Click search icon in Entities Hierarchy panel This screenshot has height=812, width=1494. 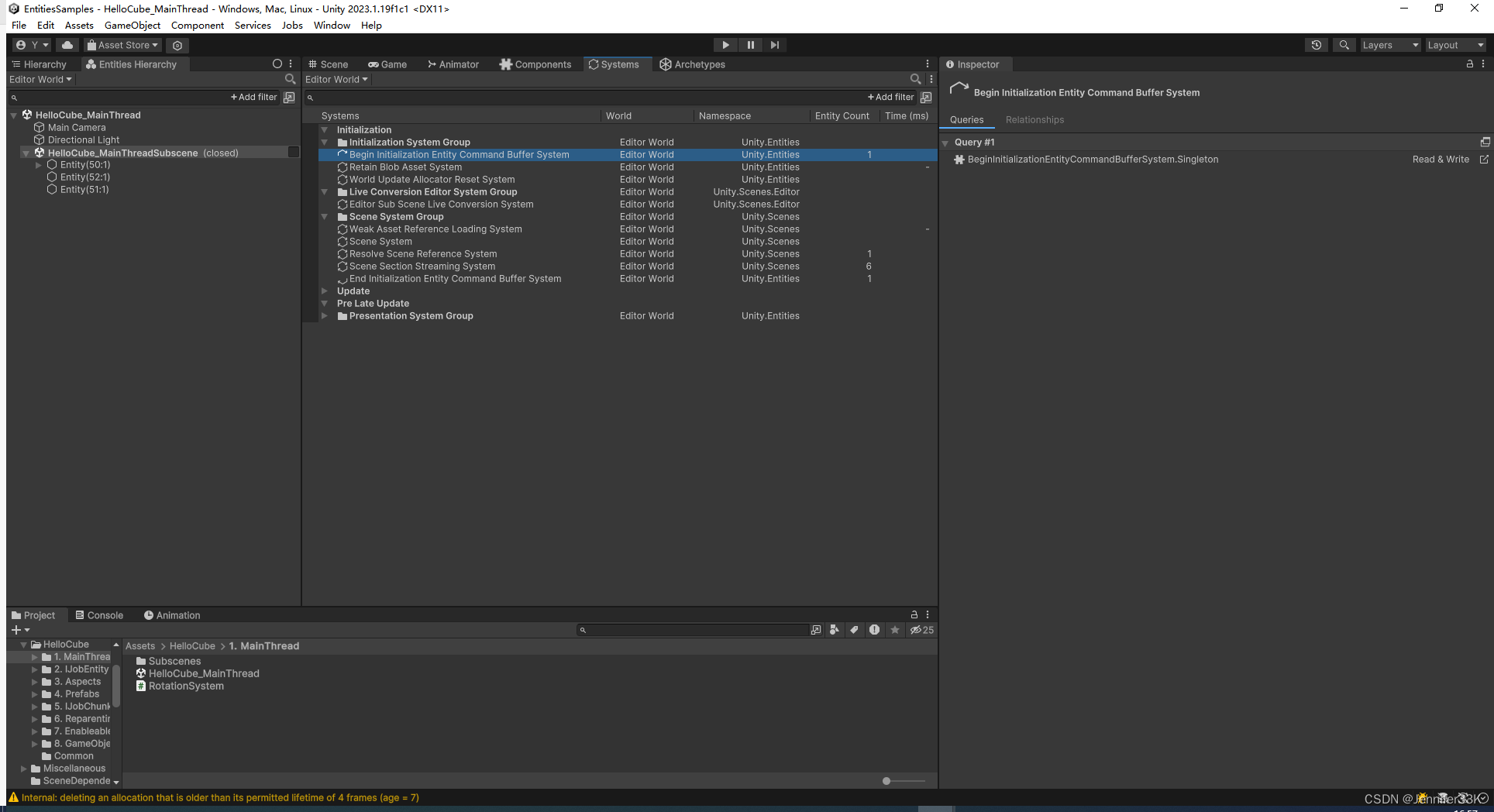[x=291, y=79]
